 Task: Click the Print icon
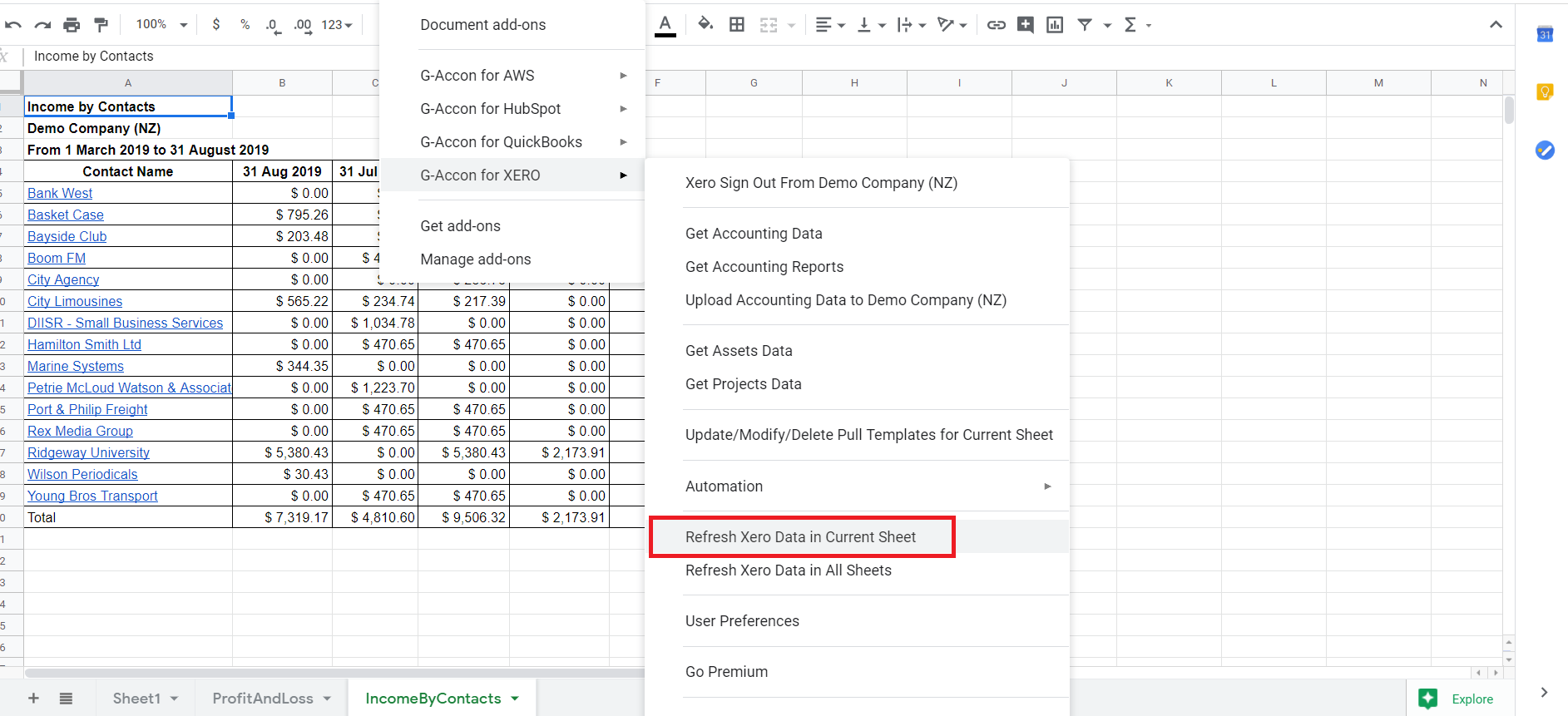[x=72, y=25]
